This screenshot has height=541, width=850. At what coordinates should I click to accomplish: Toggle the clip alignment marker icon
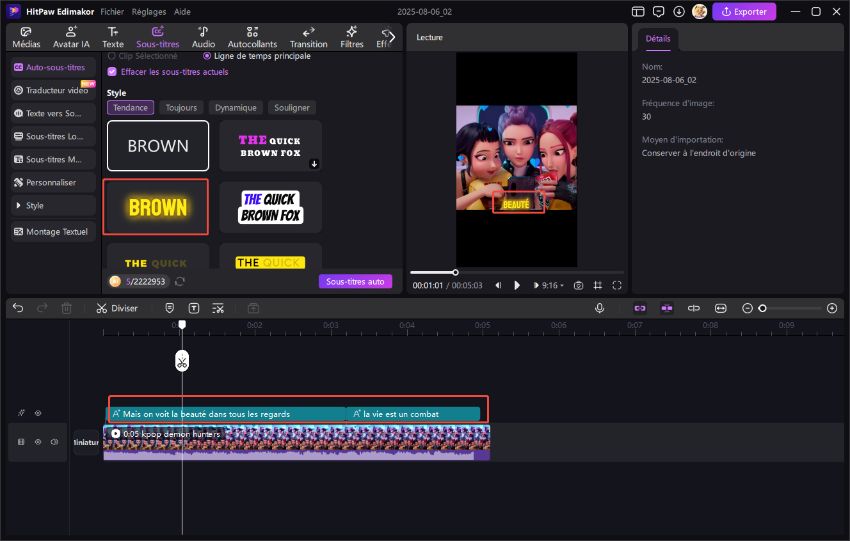693,308
